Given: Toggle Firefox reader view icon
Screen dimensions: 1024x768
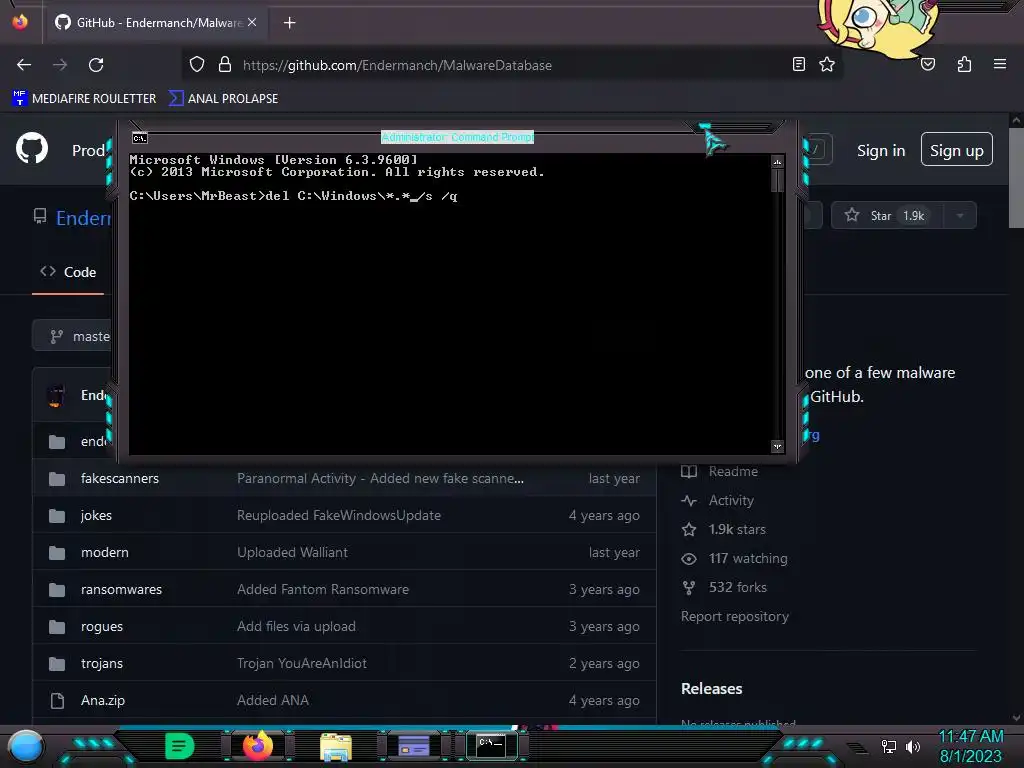Looking at the screenshot, I should pos(798,64).
